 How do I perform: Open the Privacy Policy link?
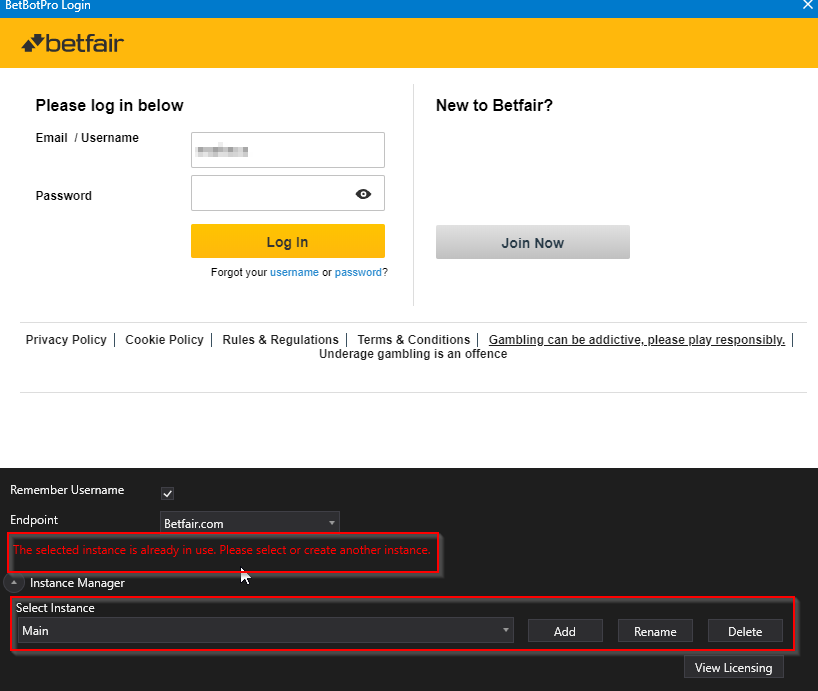click(66, 340)
